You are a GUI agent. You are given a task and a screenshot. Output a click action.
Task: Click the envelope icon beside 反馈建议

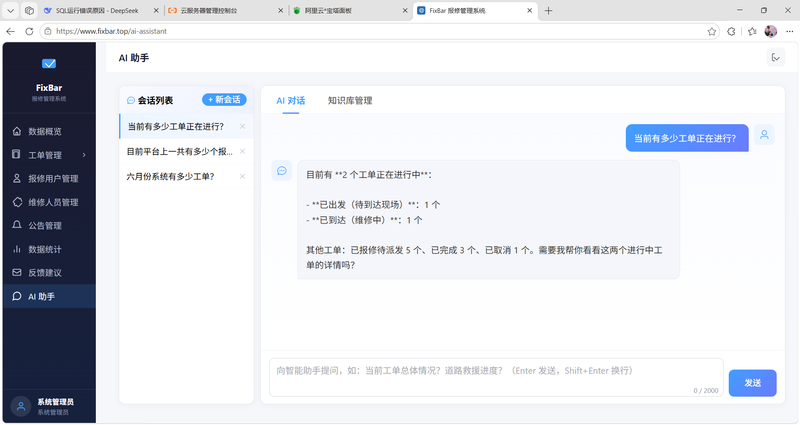tap(17, 272)
